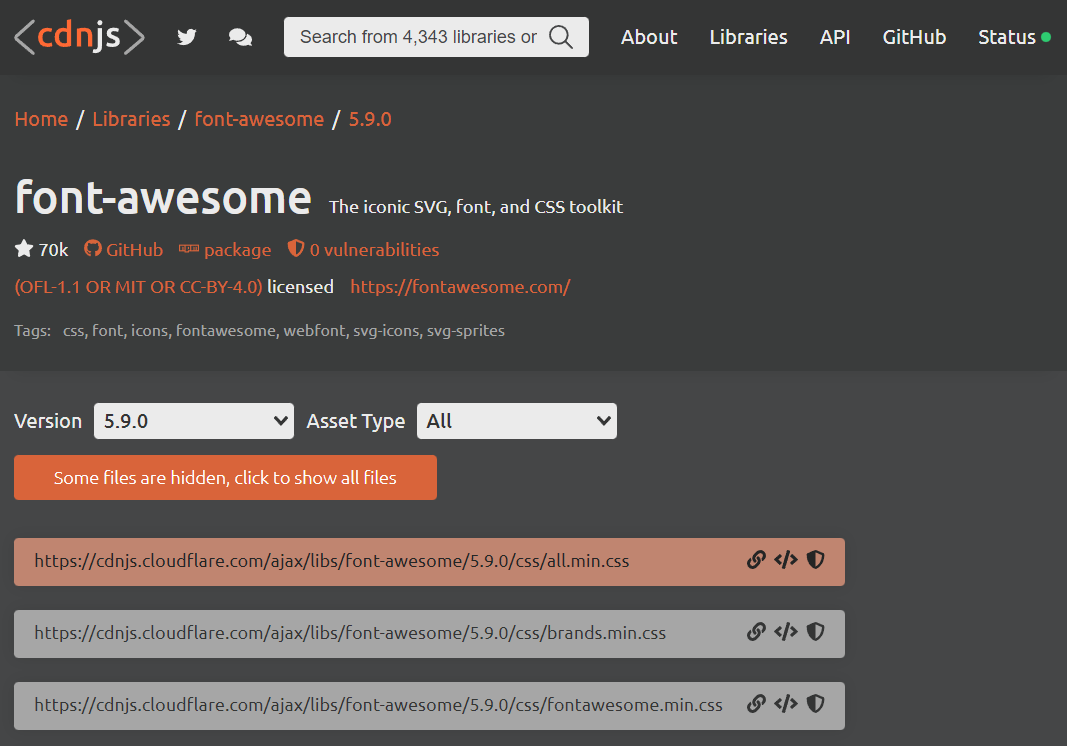The height and width of the screenshot is (746, 1067).
Task: Copy script tag icon for all.min.css
Action: click(786, 560)
